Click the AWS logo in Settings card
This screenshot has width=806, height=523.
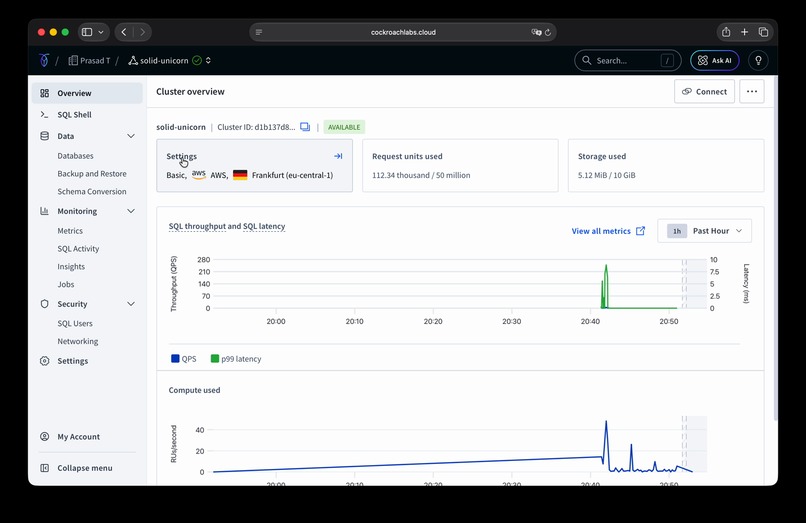click(x=198, y=175)
